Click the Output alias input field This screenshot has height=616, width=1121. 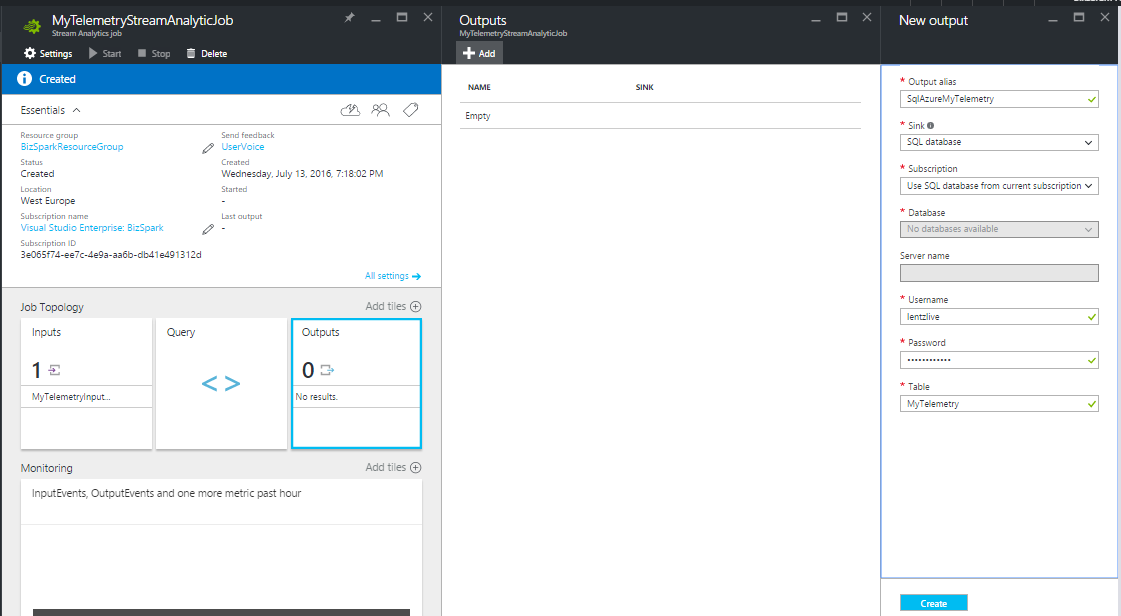click(992, 99)
